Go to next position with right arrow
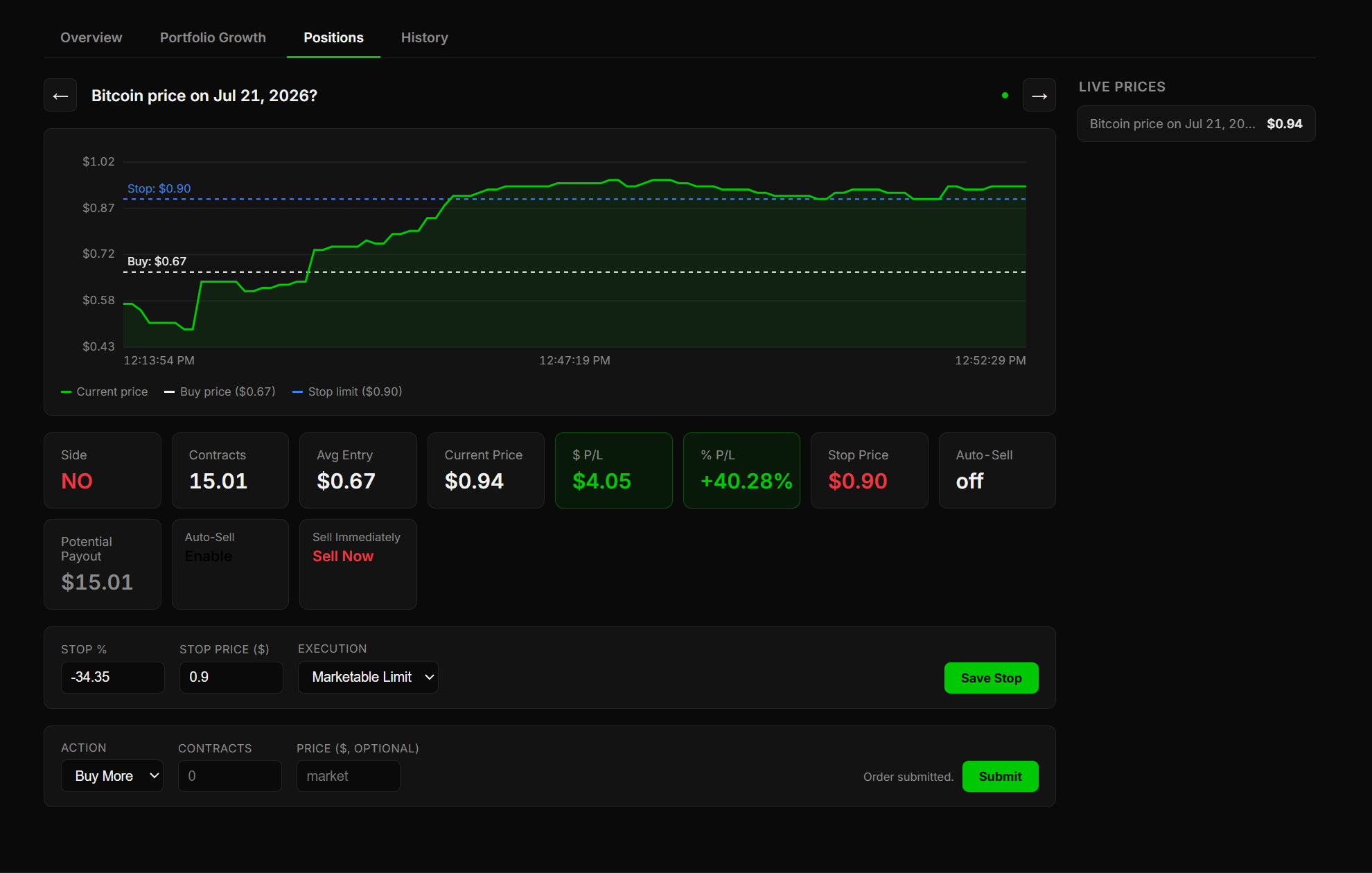Viewport: 1372px width, 873px height. click(1039, 96)
